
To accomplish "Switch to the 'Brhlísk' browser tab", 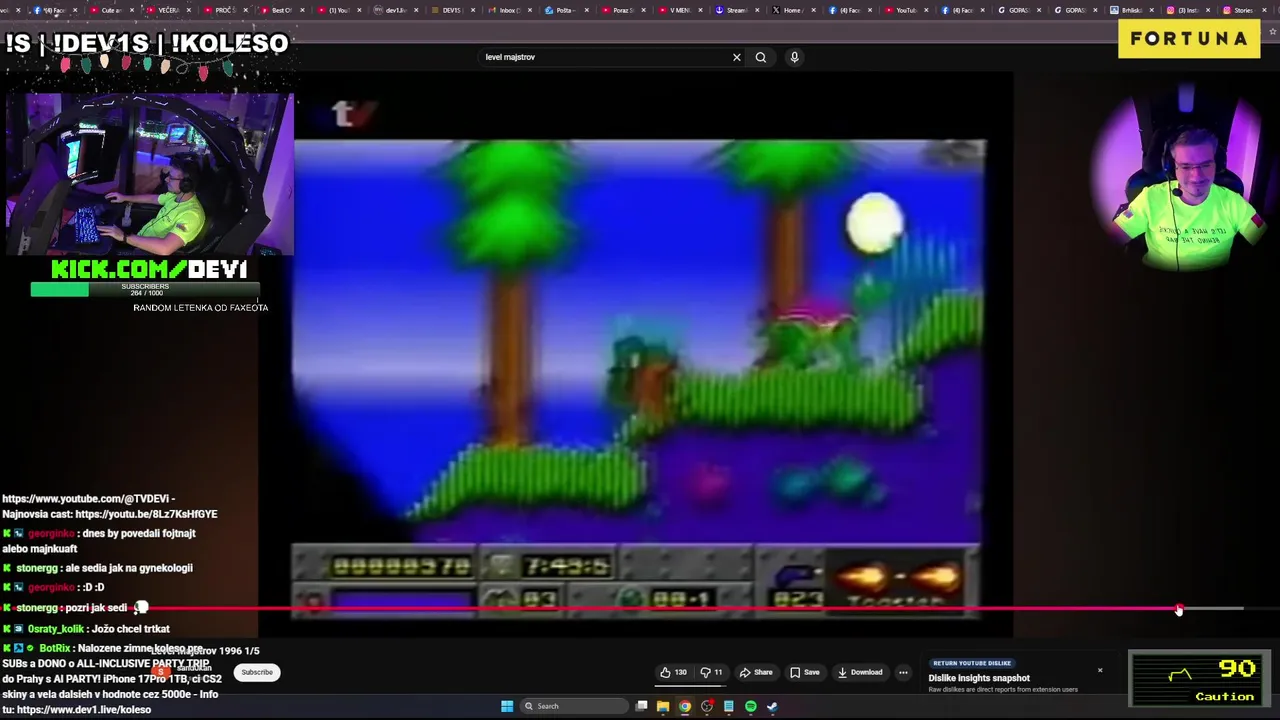I will click(x=1130, y=10).
